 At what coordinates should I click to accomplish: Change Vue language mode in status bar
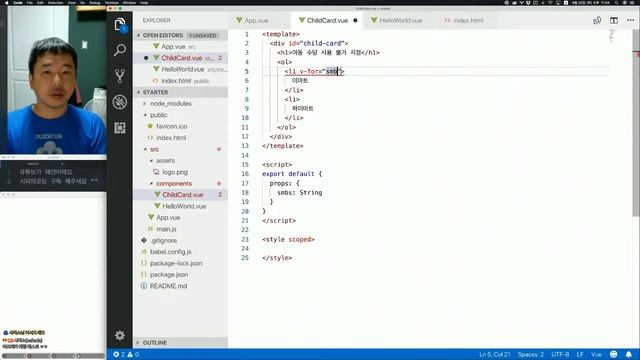[596, 354]
